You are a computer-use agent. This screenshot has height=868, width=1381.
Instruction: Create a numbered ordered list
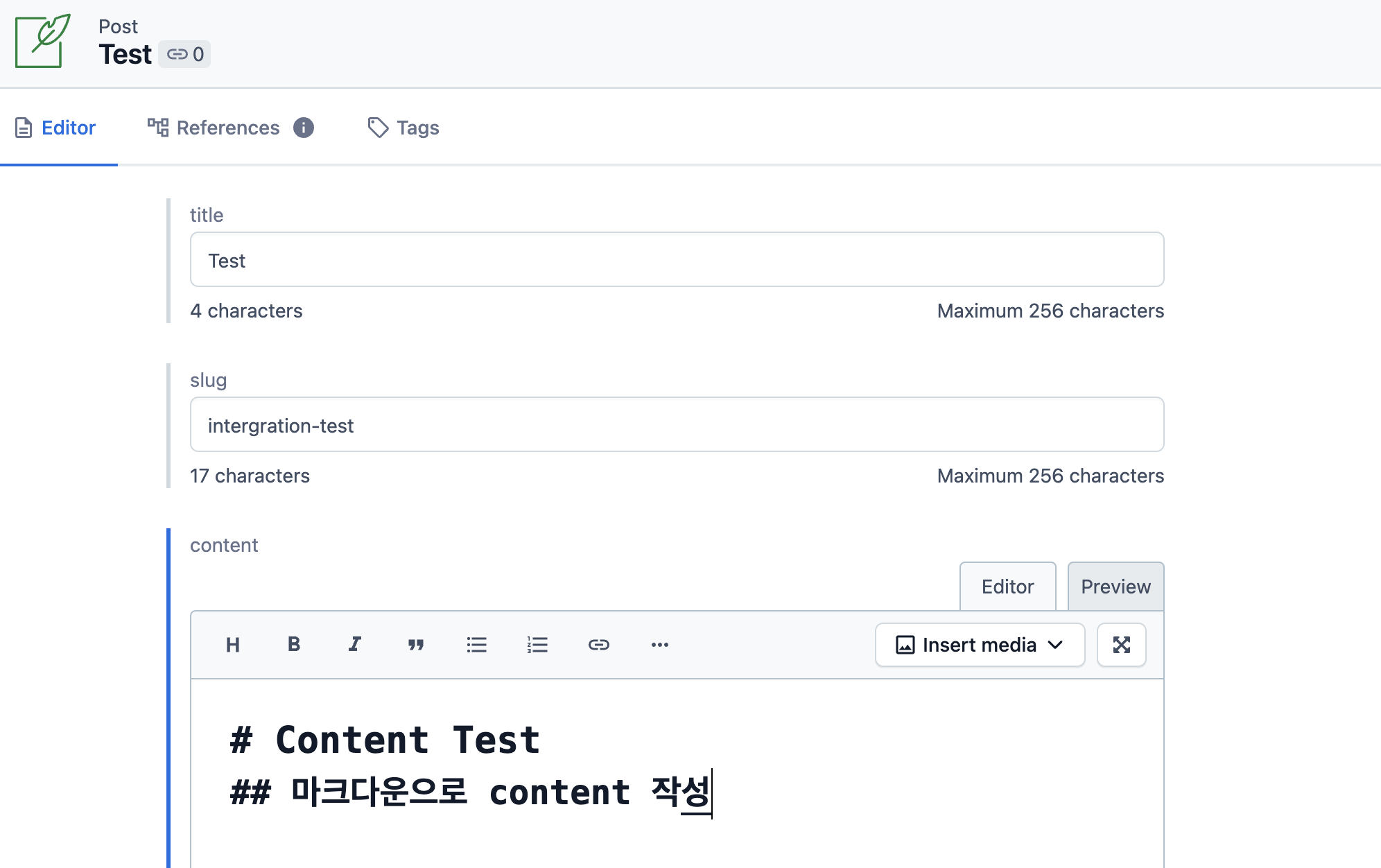(x=537, y=645)
